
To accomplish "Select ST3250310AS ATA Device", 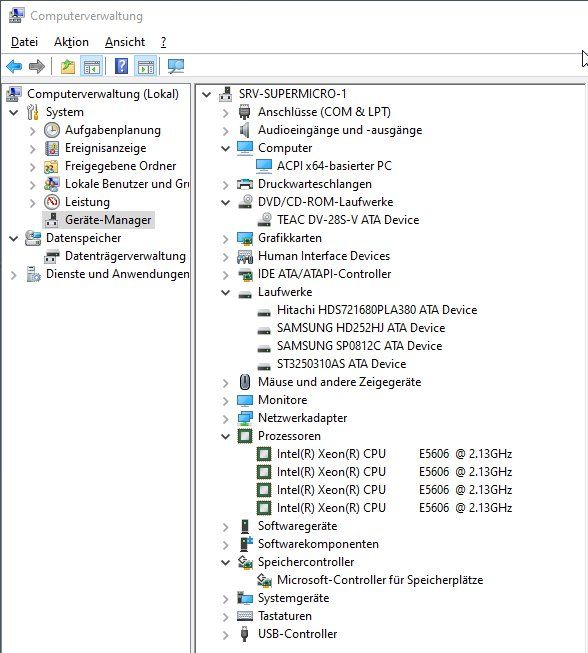I will click(x=341, y=364).
